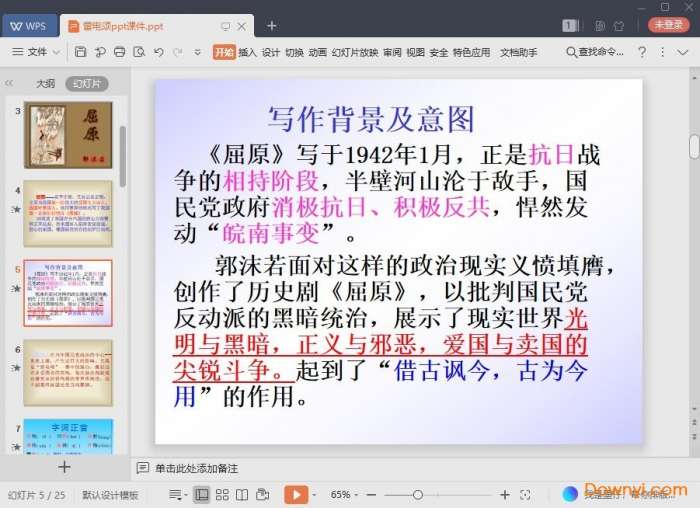Collapse the slide panel with double chevron
This screenshot has width=700, height=508.
[9, 83]
